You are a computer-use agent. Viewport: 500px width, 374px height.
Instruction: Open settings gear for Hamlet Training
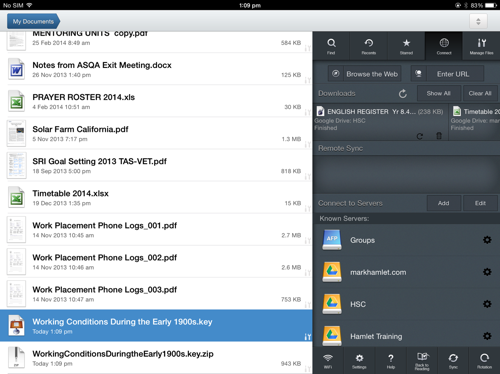click(487, 336)
